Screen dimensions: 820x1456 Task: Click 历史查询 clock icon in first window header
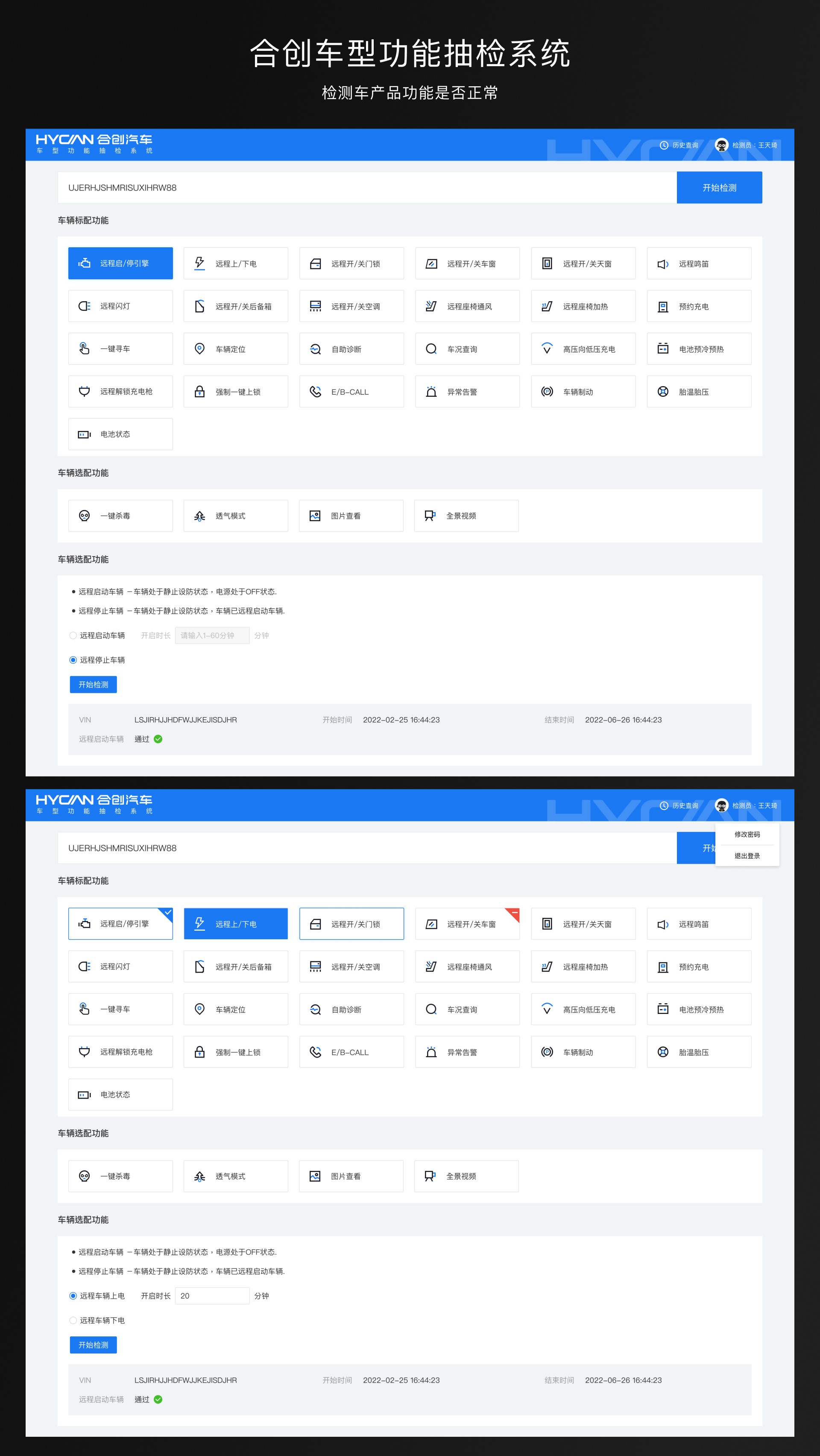tap(664, 145)
